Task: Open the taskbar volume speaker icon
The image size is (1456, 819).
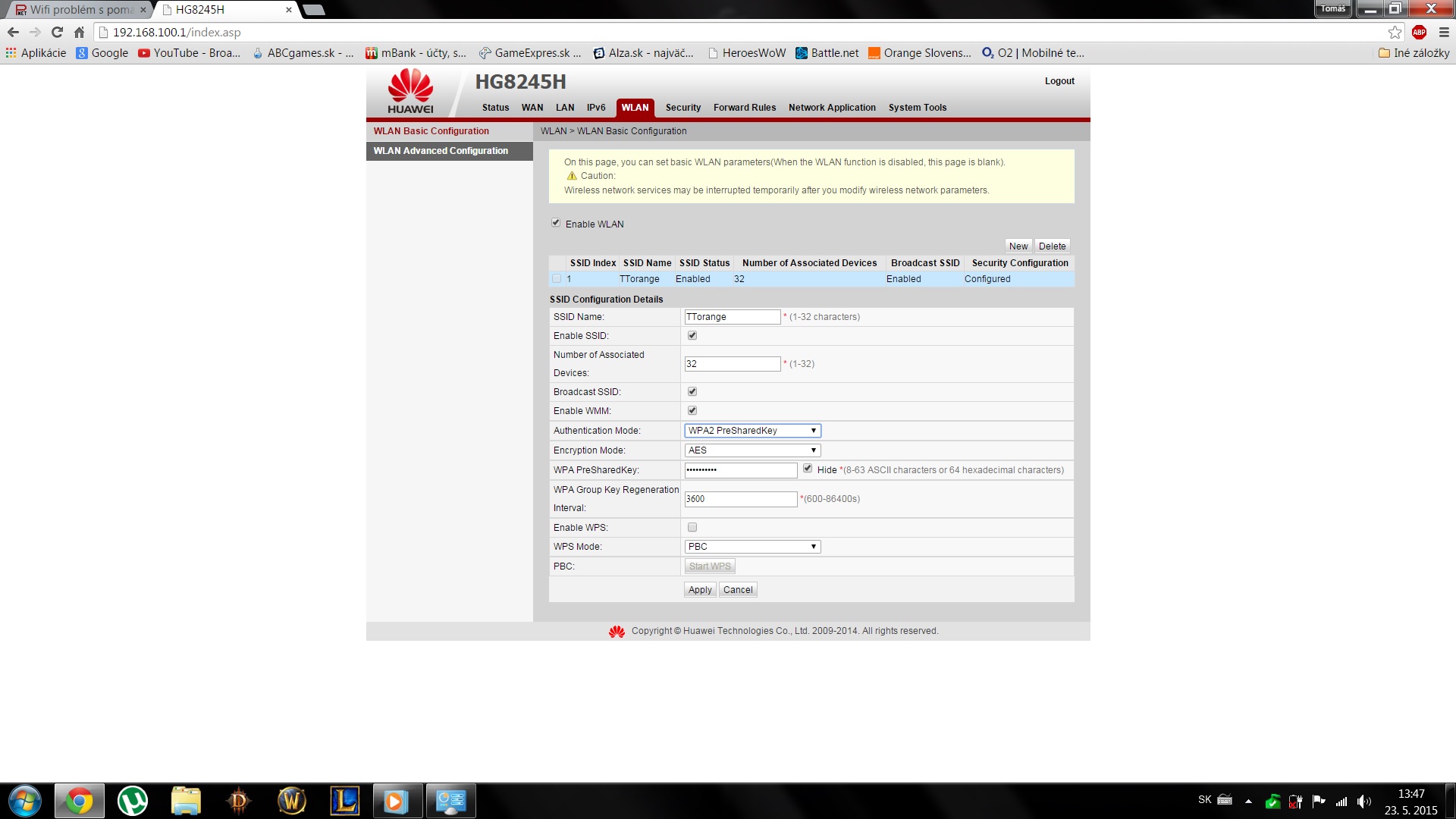Action: [1364, 801]
